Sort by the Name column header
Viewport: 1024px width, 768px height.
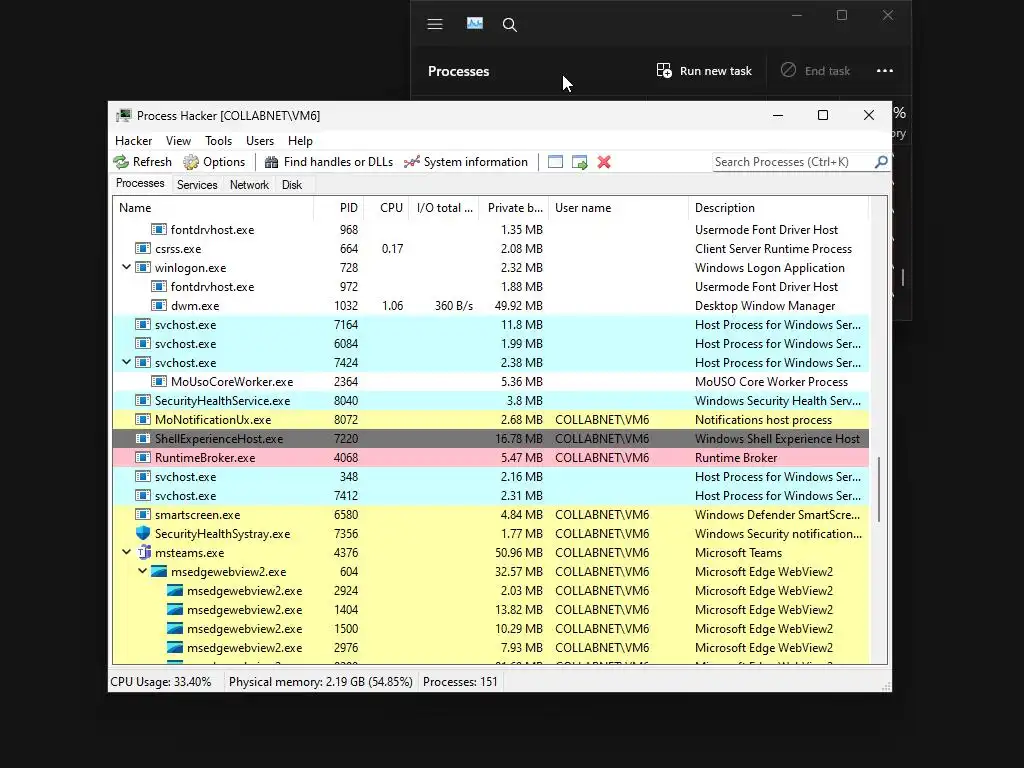pyautogui.click(x=213, y=208)
